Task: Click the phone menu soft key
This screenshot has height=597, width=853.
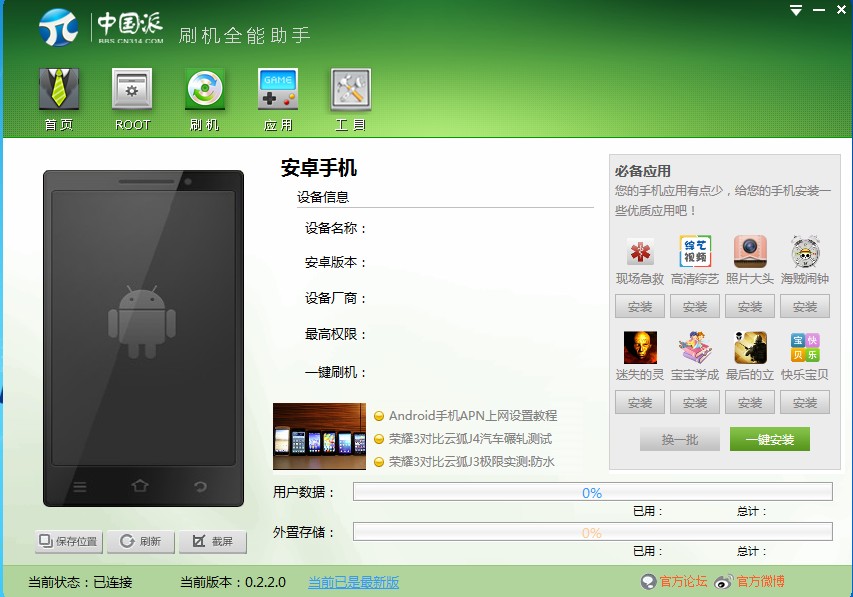Action: [x=80, y=487]
